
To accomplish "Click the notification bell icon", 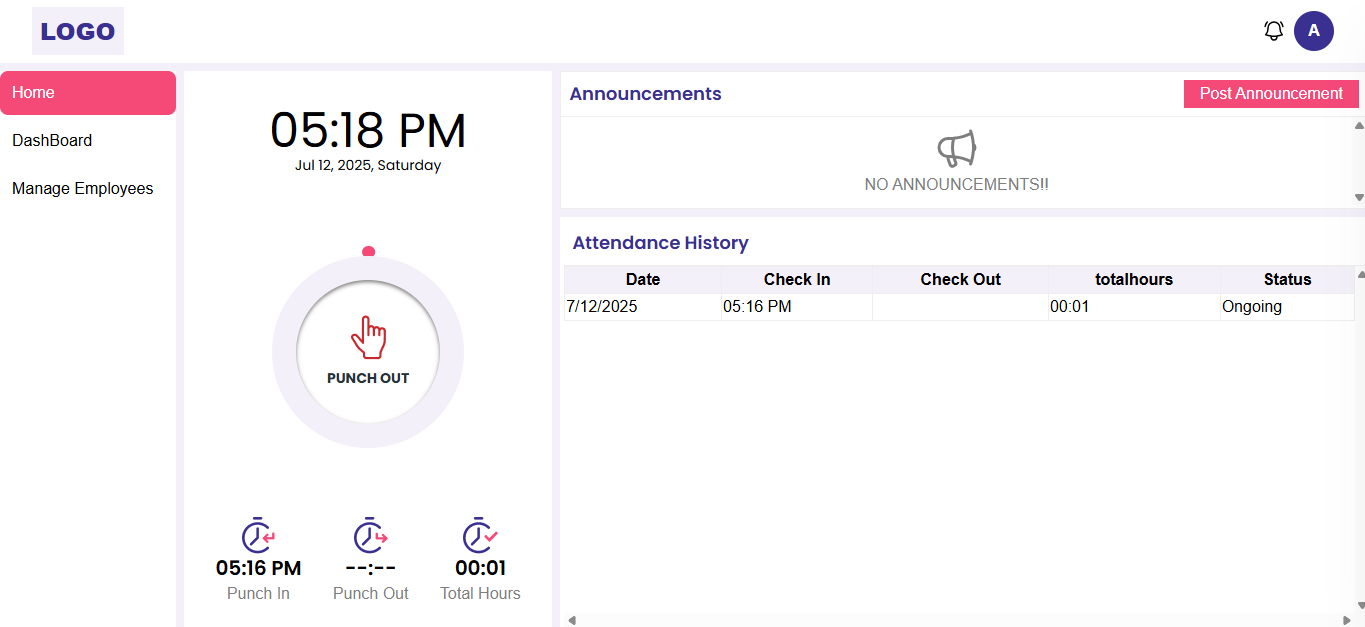I will 1273,31.
